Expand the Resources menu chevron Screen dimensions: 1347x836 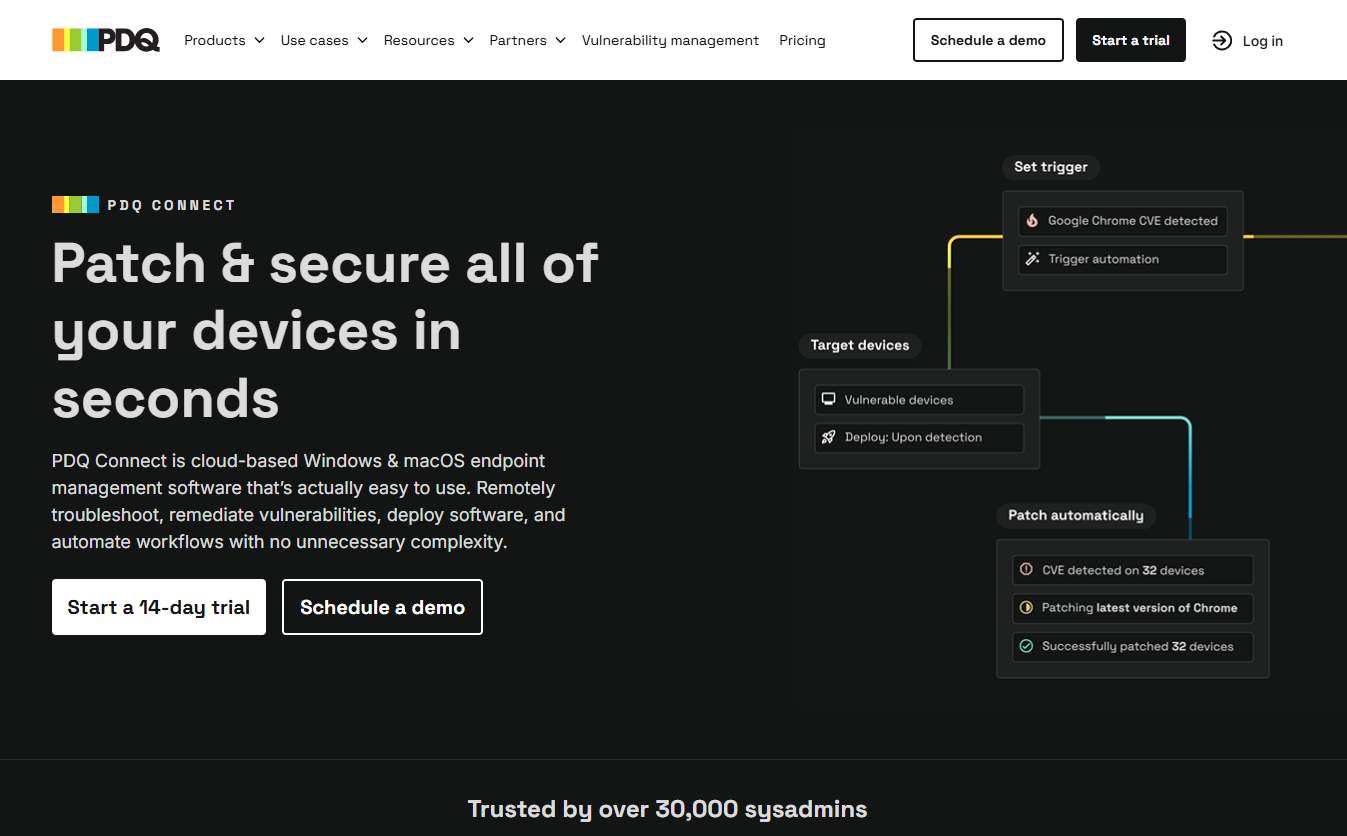coord(468,41)
